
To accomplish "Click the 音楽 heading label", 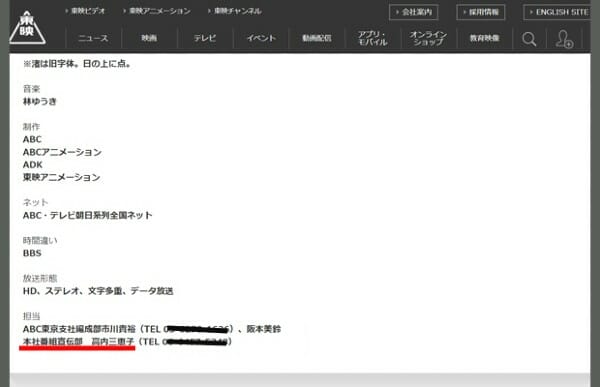I will point(31,89).
